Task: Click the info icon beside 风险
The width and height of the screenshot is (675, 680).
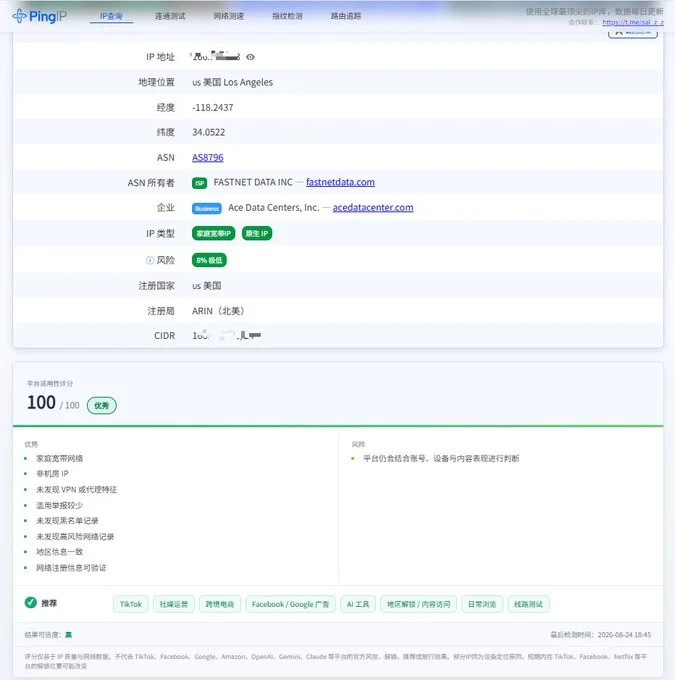Action: coord(150,260)
